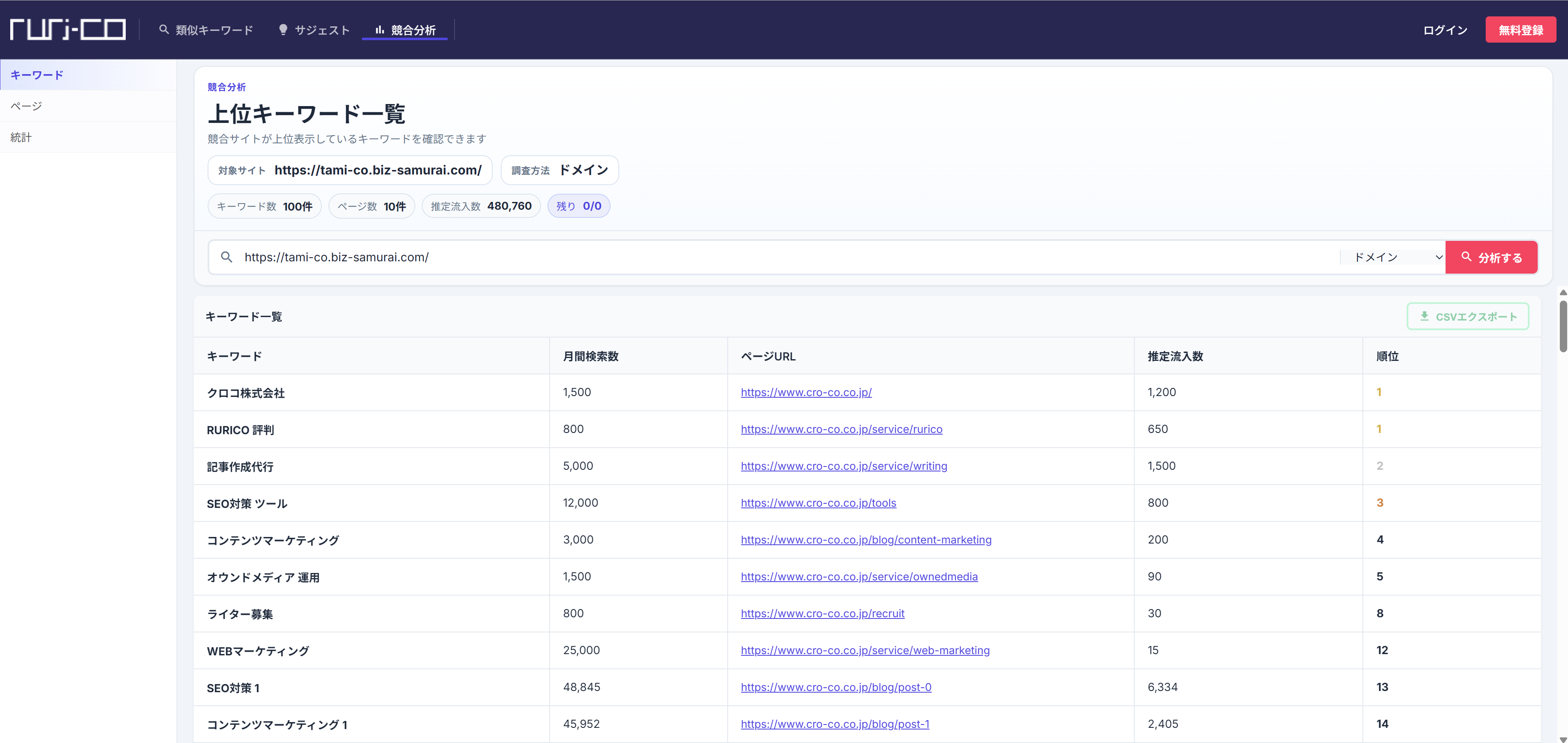Open the /blog/content-marketing link

coord(866,539)
